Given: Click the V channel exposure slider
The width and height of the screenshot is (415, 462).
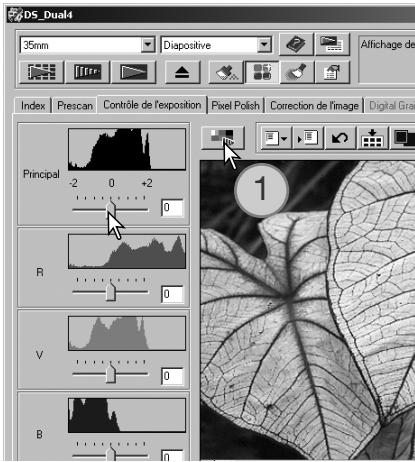Looking at the screenshot, I should point(110,374).
